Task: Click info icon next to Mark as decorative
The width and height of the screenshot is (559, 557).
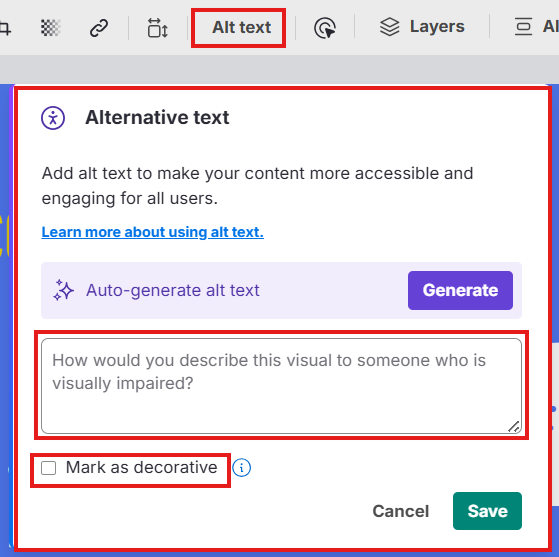Action: (x=241, y=467)
